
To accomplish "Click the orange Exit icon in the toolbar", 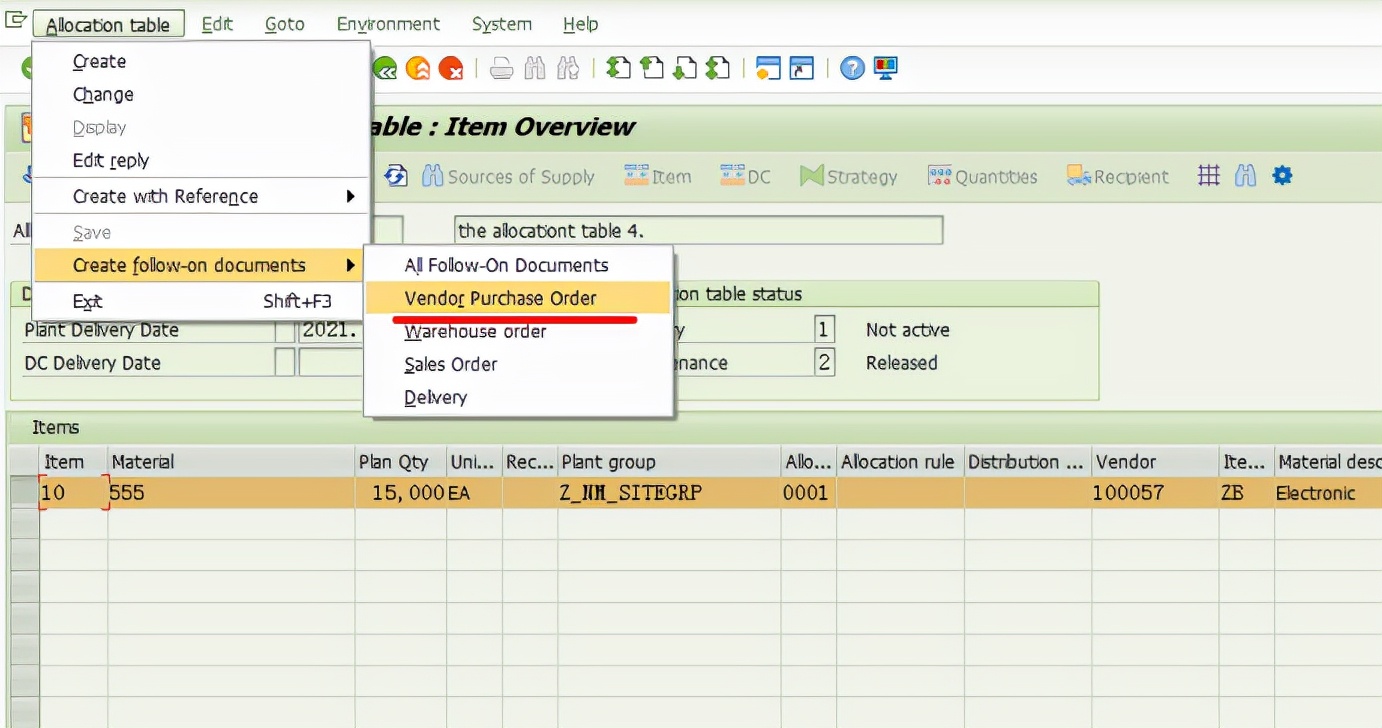I will coord(418,68).
